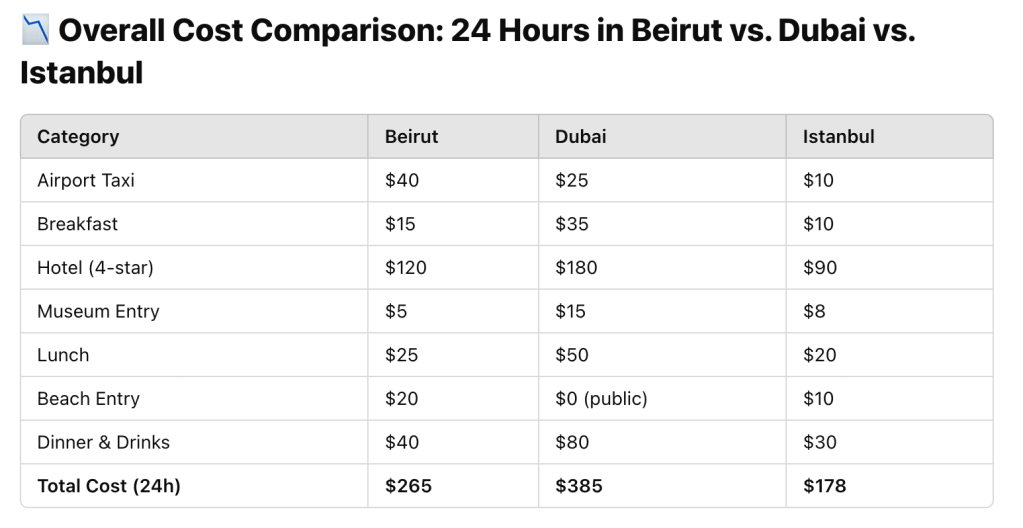Click the Lunch row label
Image resolution: width=1023 pixels, height=528 pixels.
point(63,355)
